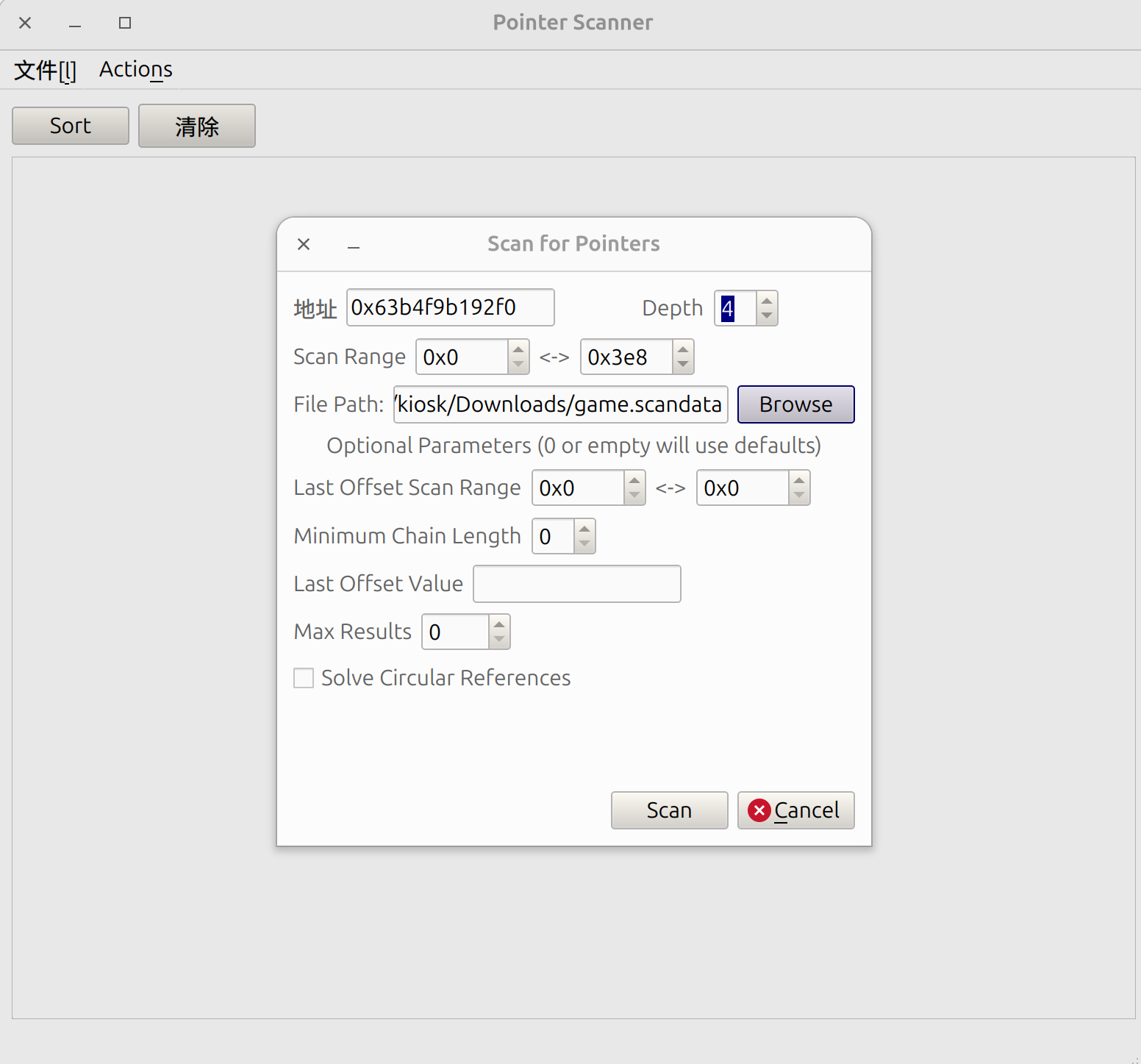Click the 清除 clear button

click(196, 126)
